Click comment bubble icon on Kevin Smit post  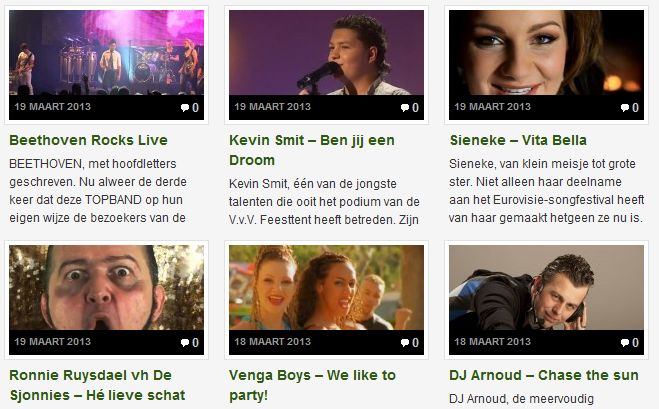click(x=405, y=108)
